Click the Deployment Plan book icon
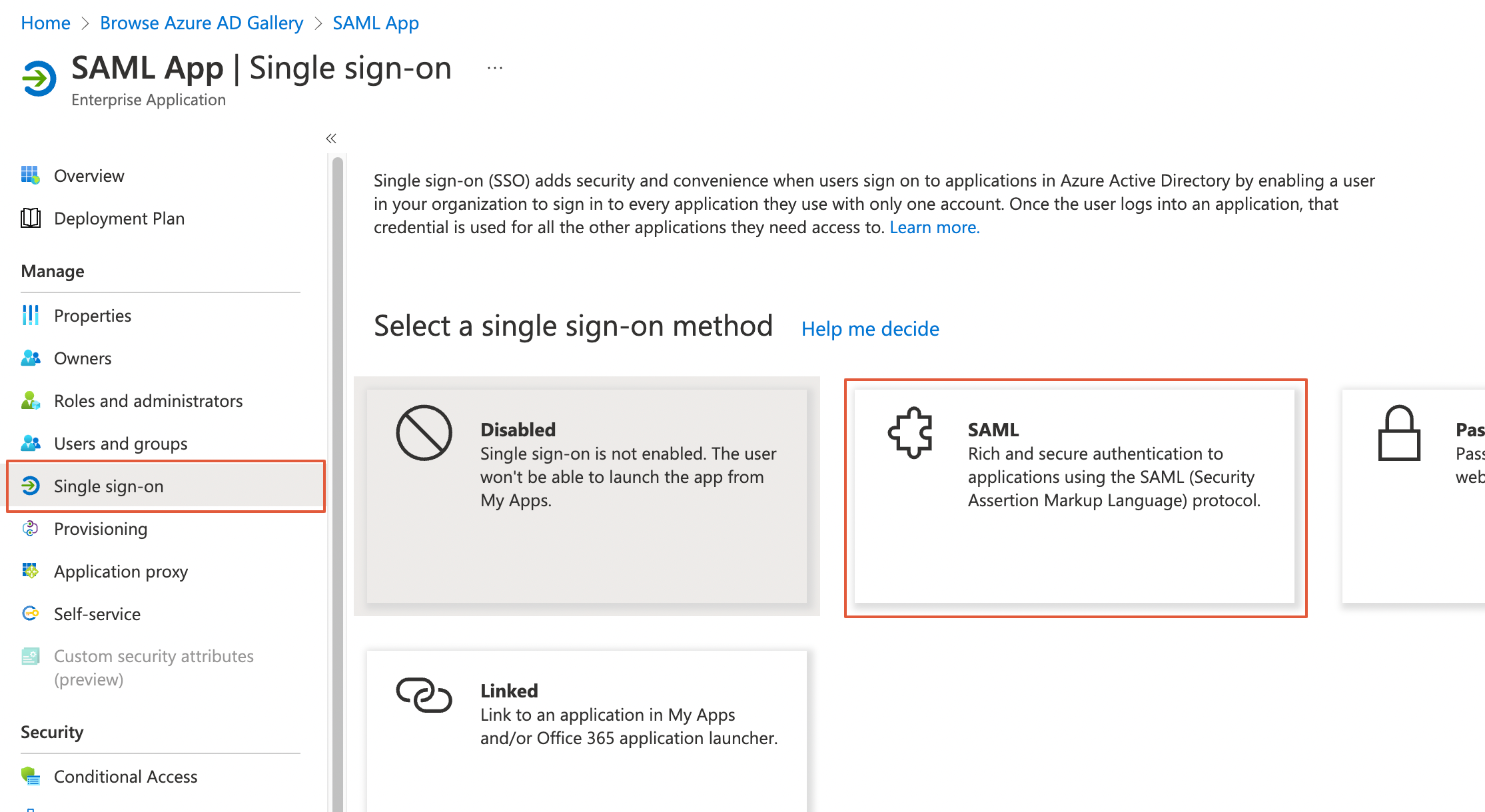Image resolution: width=1485 pixels, height=812 pixels. pos(31,218)
